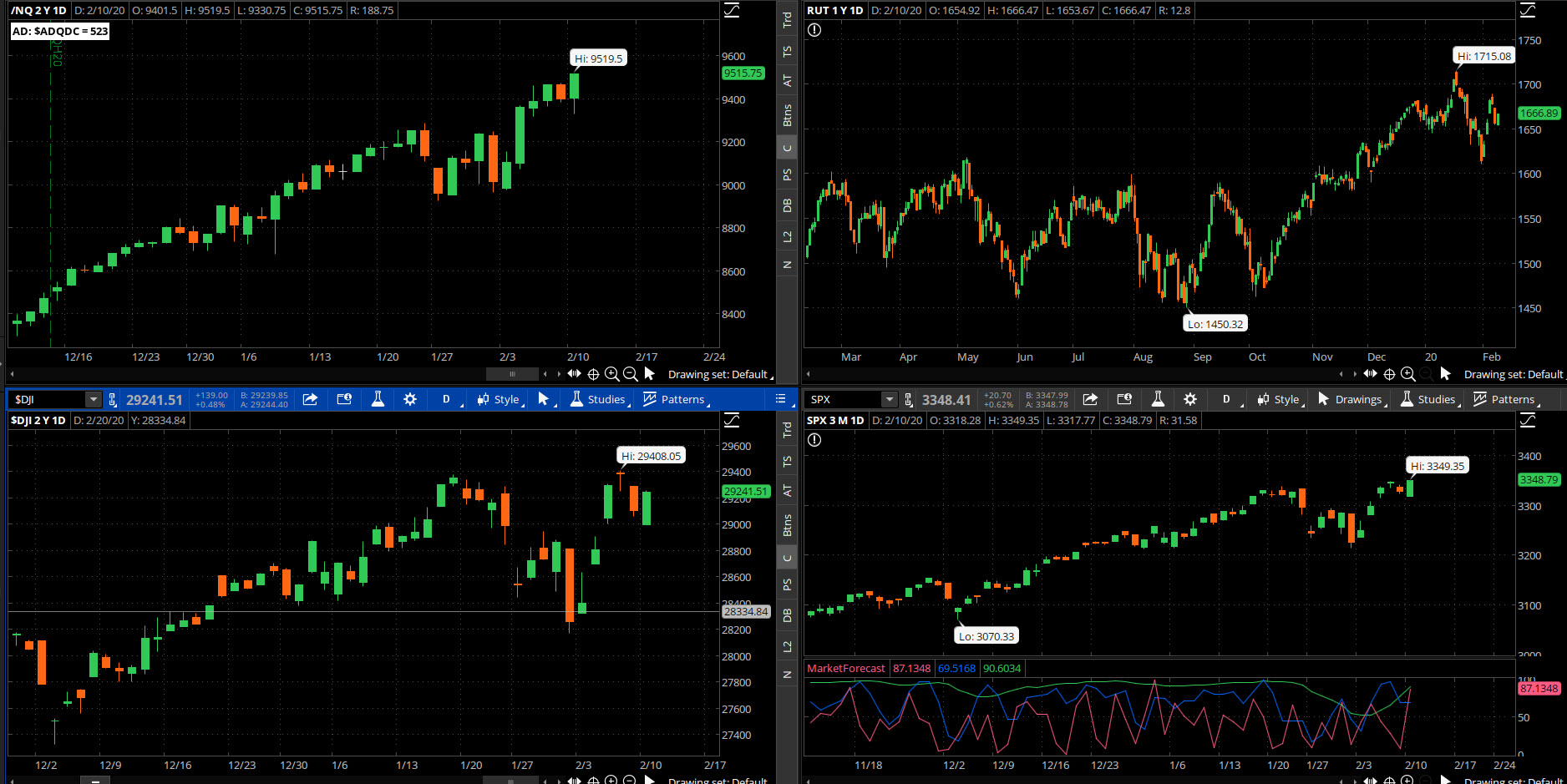
Task: Open chart settings gear in SPX toolbar
Action: tap(1190, 399)
